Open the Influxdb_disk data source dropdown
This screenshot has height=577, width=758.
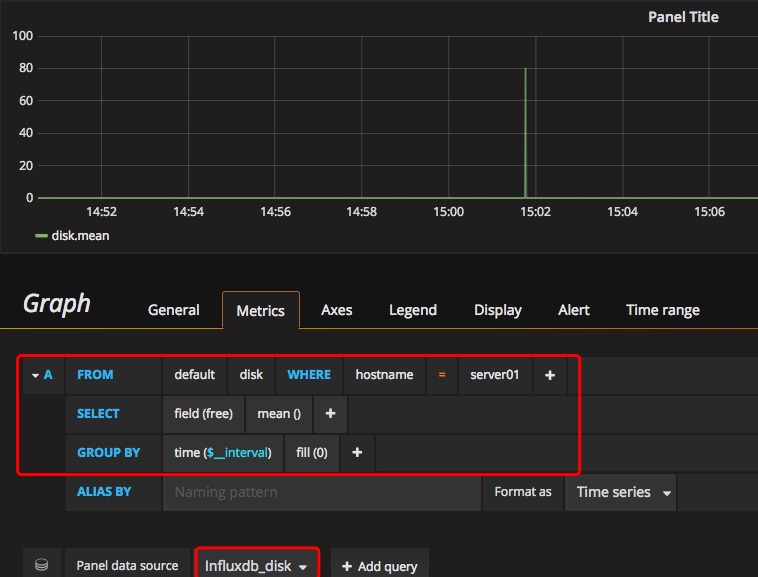[x=256, y=565]
